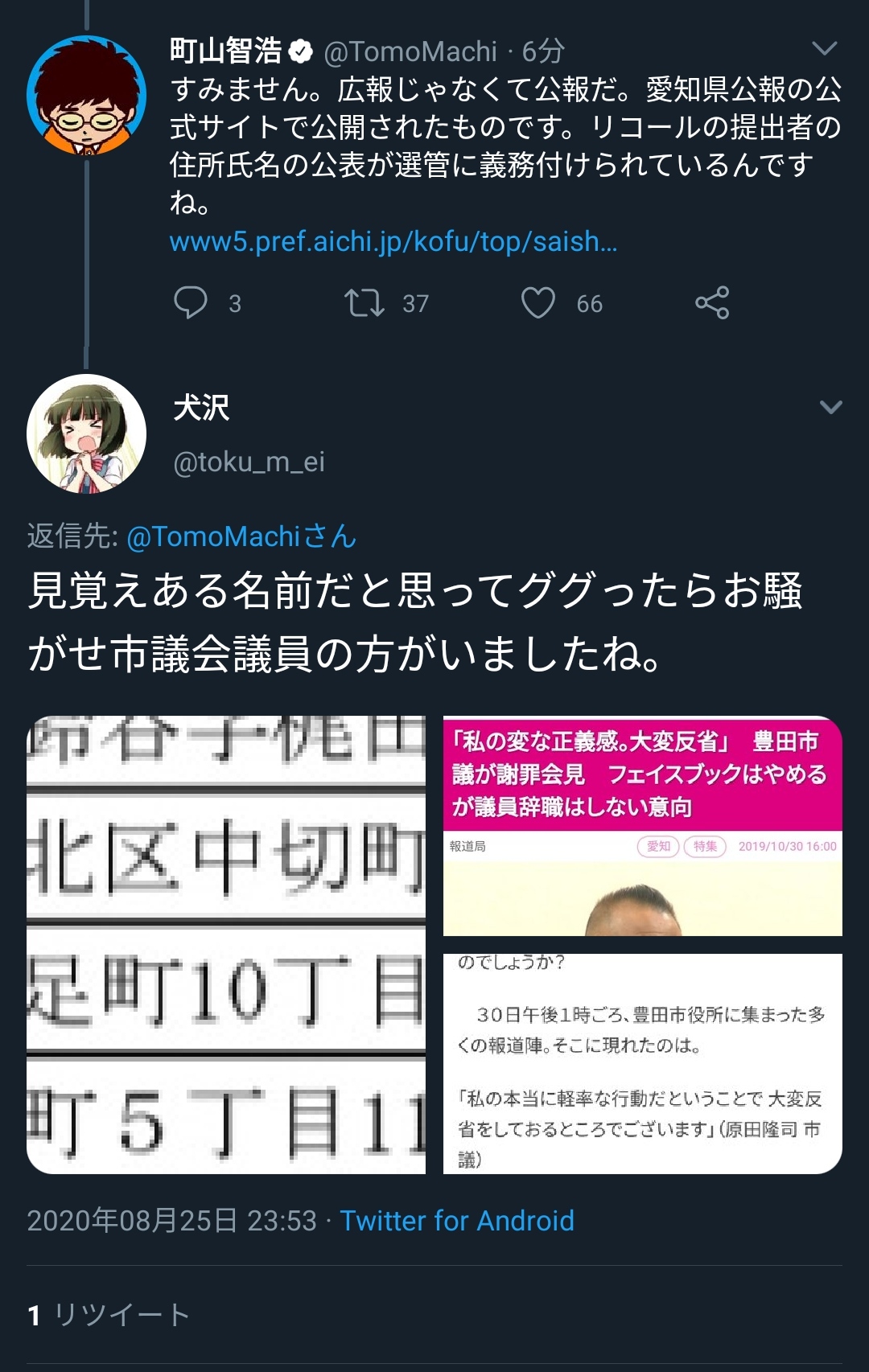
Task: Open 犬沢's anime girl avatar
Action: (86, 433)
